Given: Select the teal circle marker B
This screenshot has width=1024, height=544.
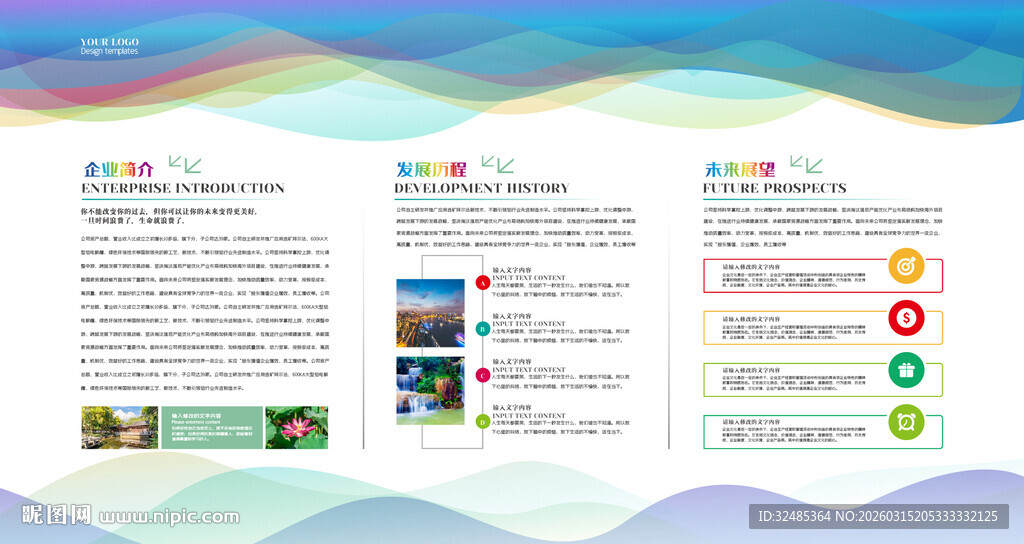Looking at the screenshot, I should click(x=483, y=329).
